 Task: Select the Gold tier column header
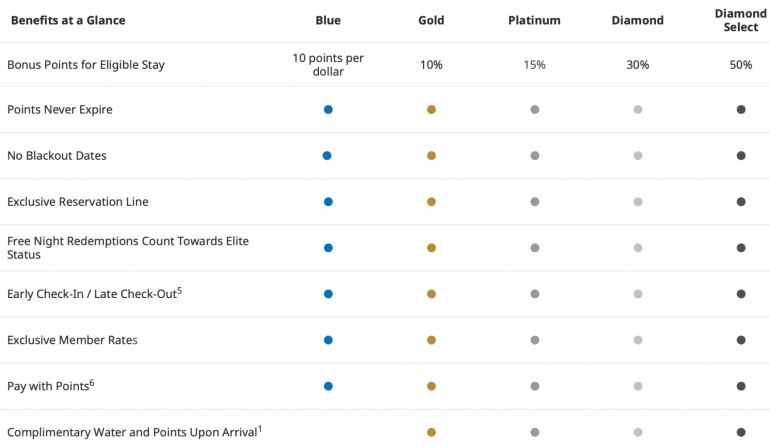431,21
